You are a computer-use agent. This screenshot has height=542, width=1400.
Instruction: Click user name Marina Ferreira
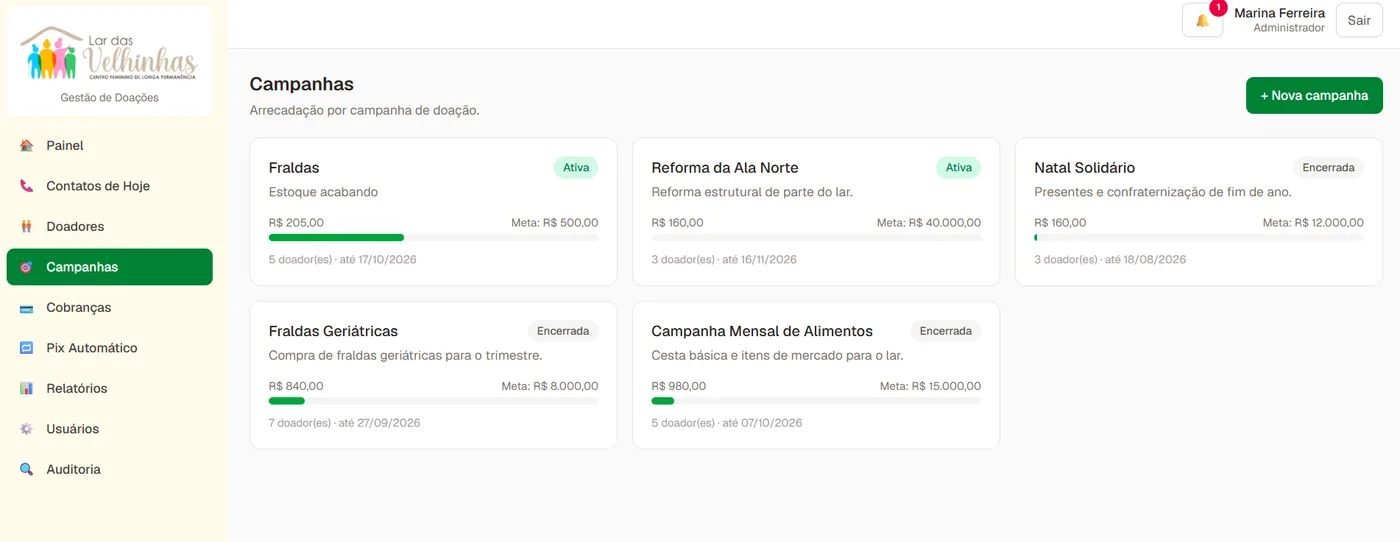coord(1279,13)
